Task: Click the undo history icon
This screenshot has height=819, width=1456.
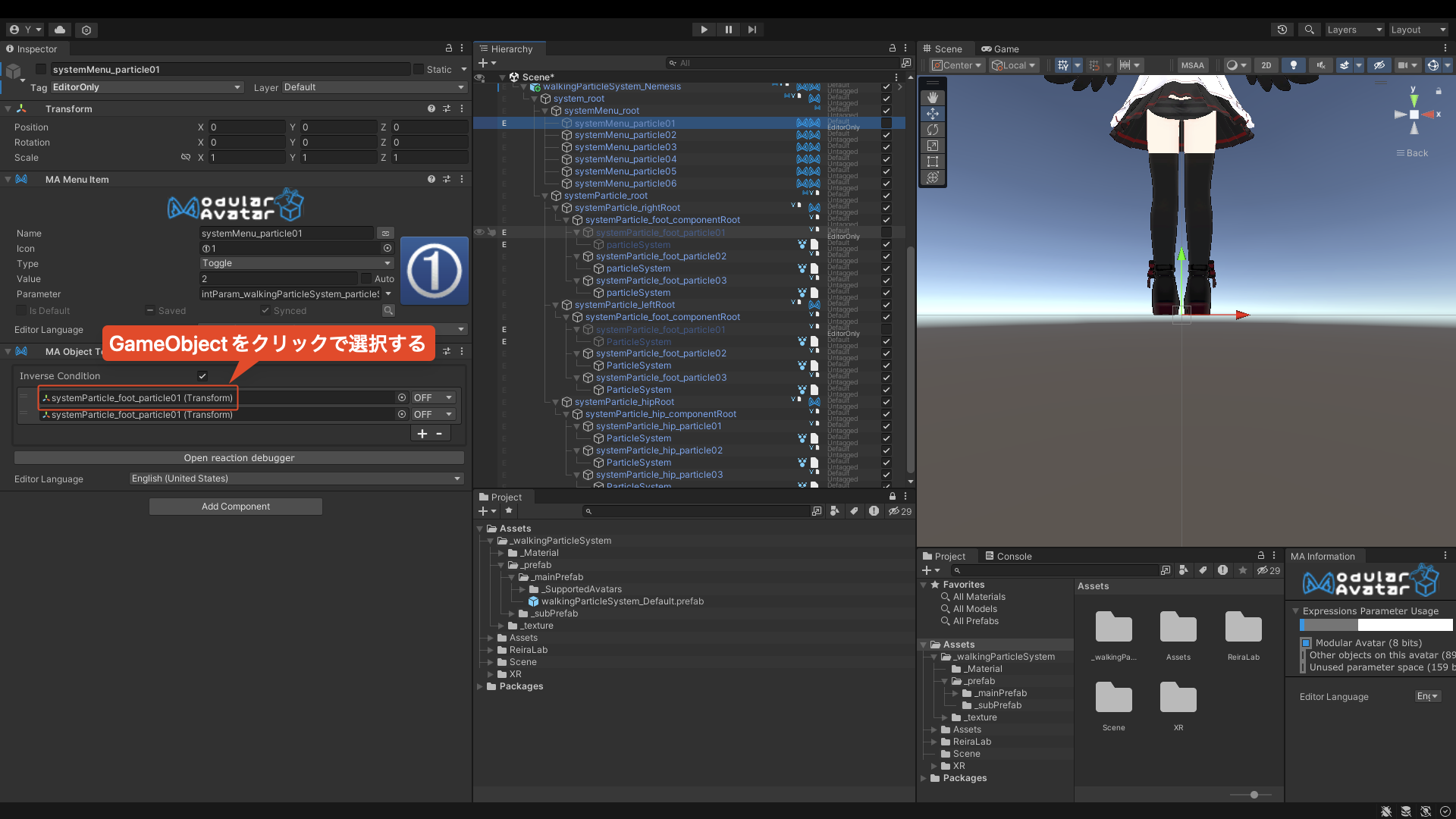Action: [x=1282, y=30]
